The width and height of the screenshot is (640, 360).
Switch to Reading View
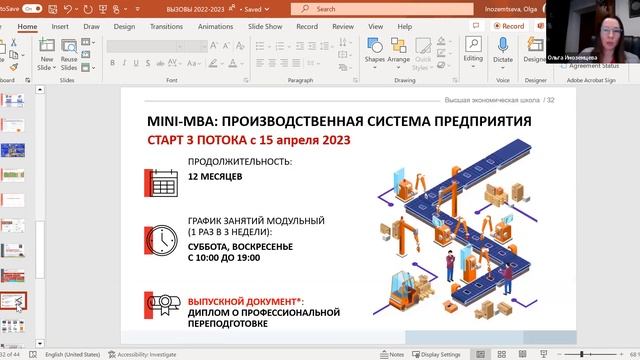522,354
